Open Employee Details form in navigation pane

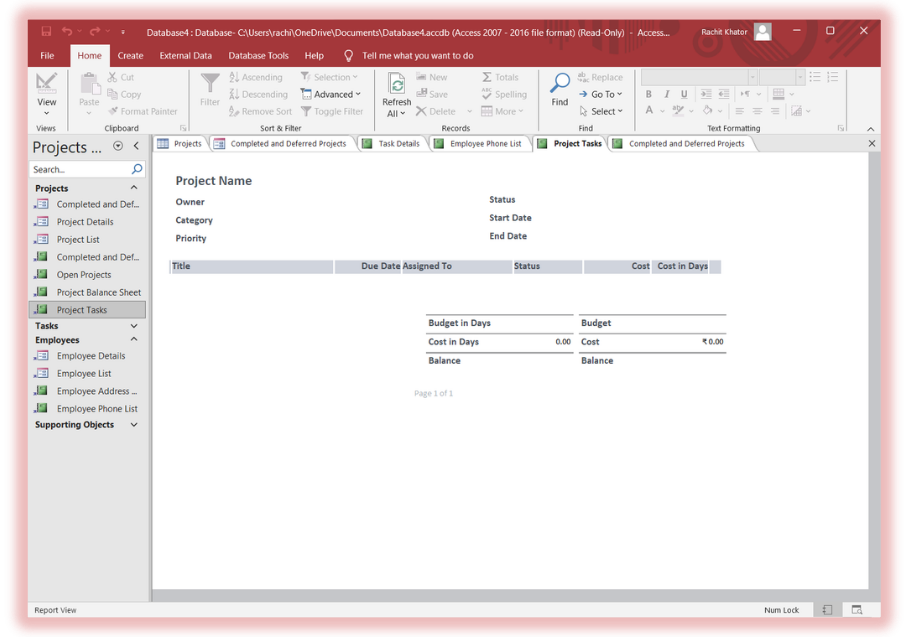(x=90, y=356)
